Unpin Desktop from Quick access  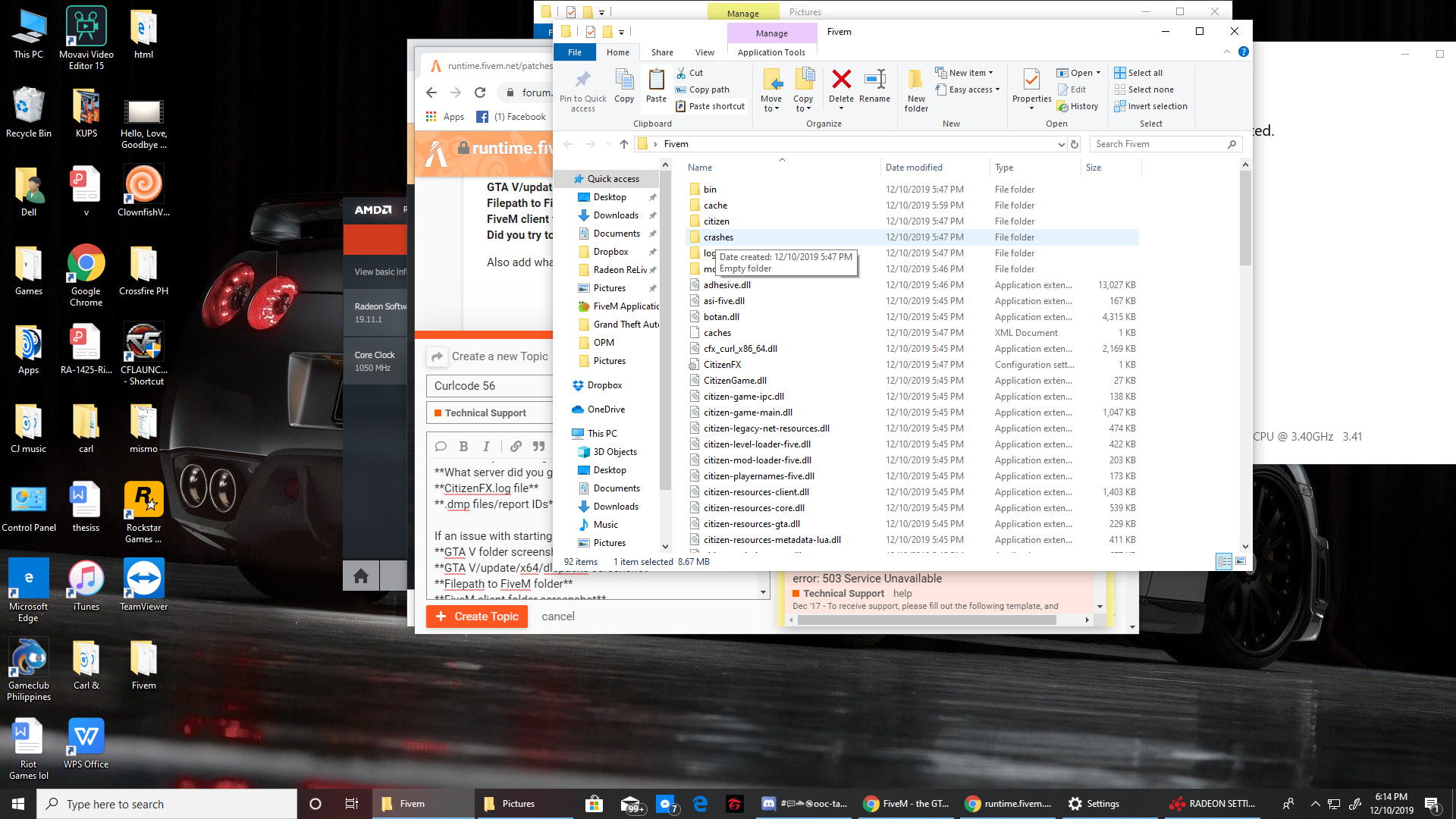652,197
